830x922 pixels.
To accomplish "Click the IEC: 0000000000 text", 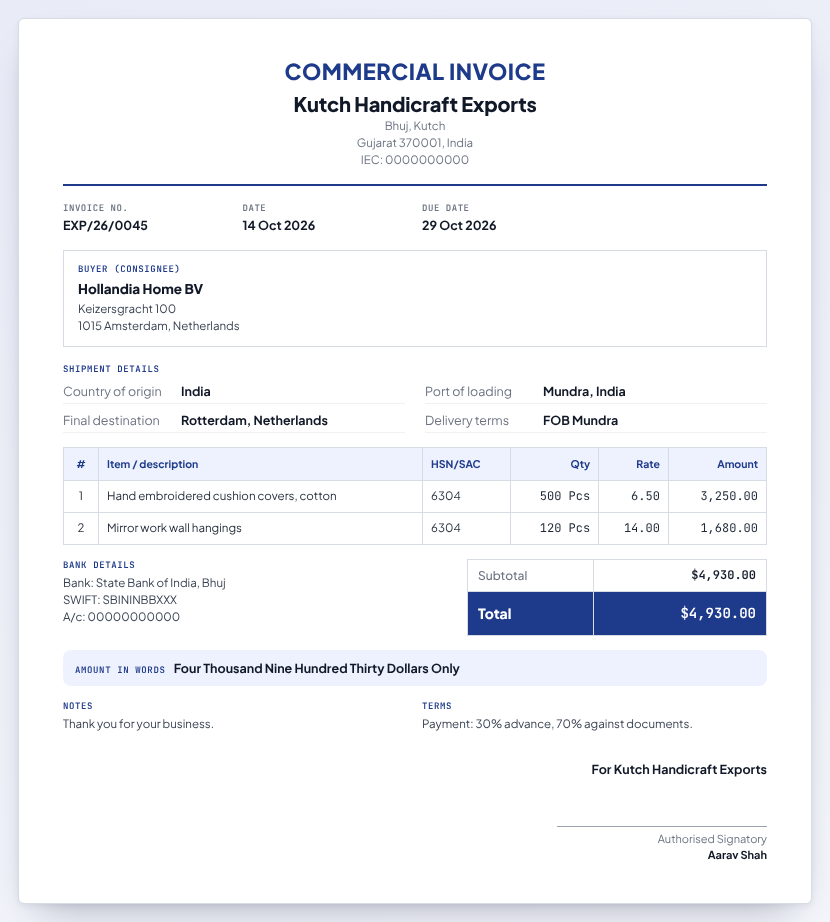I will click(415, 160).
